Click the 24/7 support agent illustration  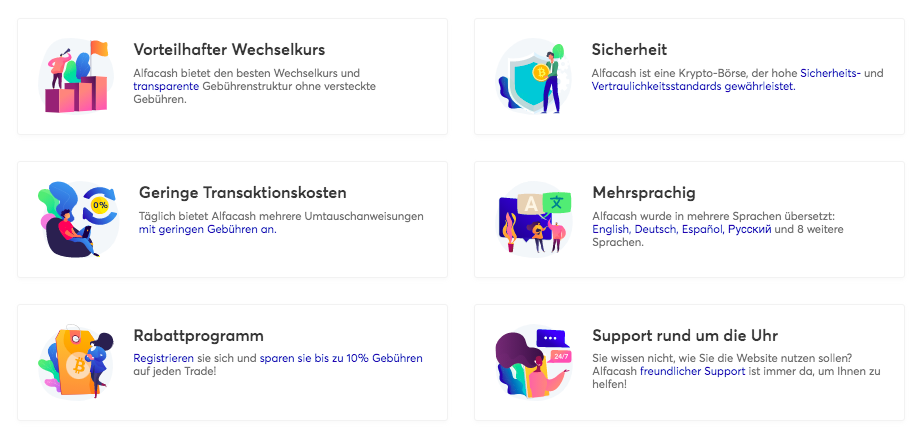533,362
